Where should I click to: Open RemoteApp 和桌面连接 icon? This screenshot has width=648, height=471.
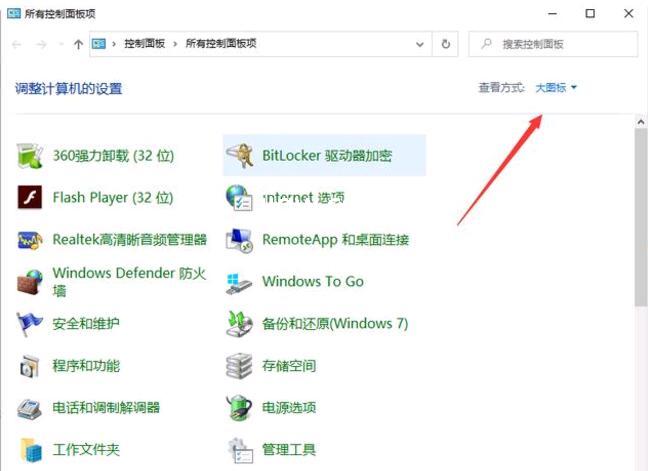[240, 240]
